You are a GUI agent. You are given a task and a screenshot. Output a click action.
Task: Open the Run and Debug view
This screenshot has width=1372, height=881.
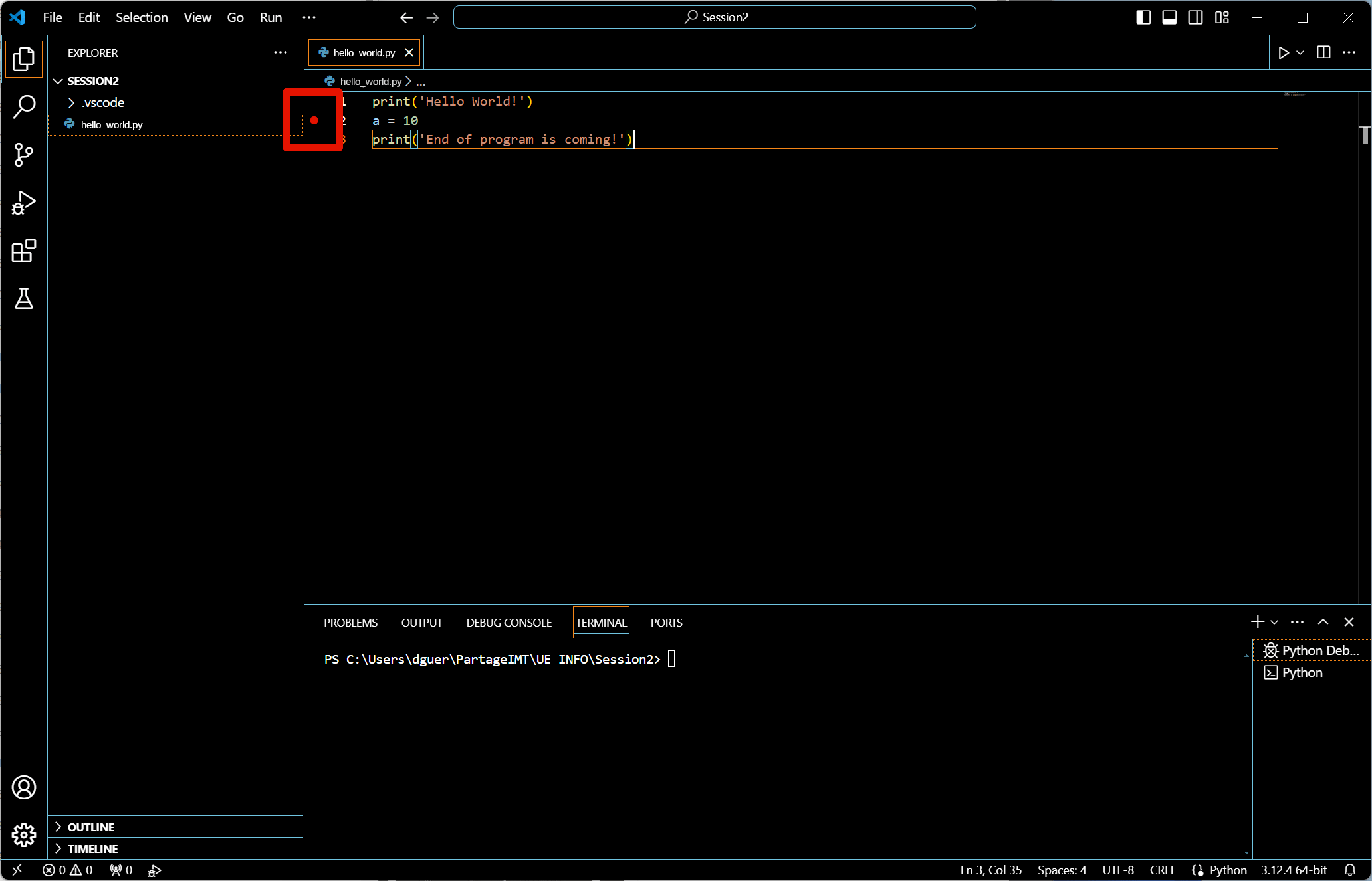(x=24, y=203)
